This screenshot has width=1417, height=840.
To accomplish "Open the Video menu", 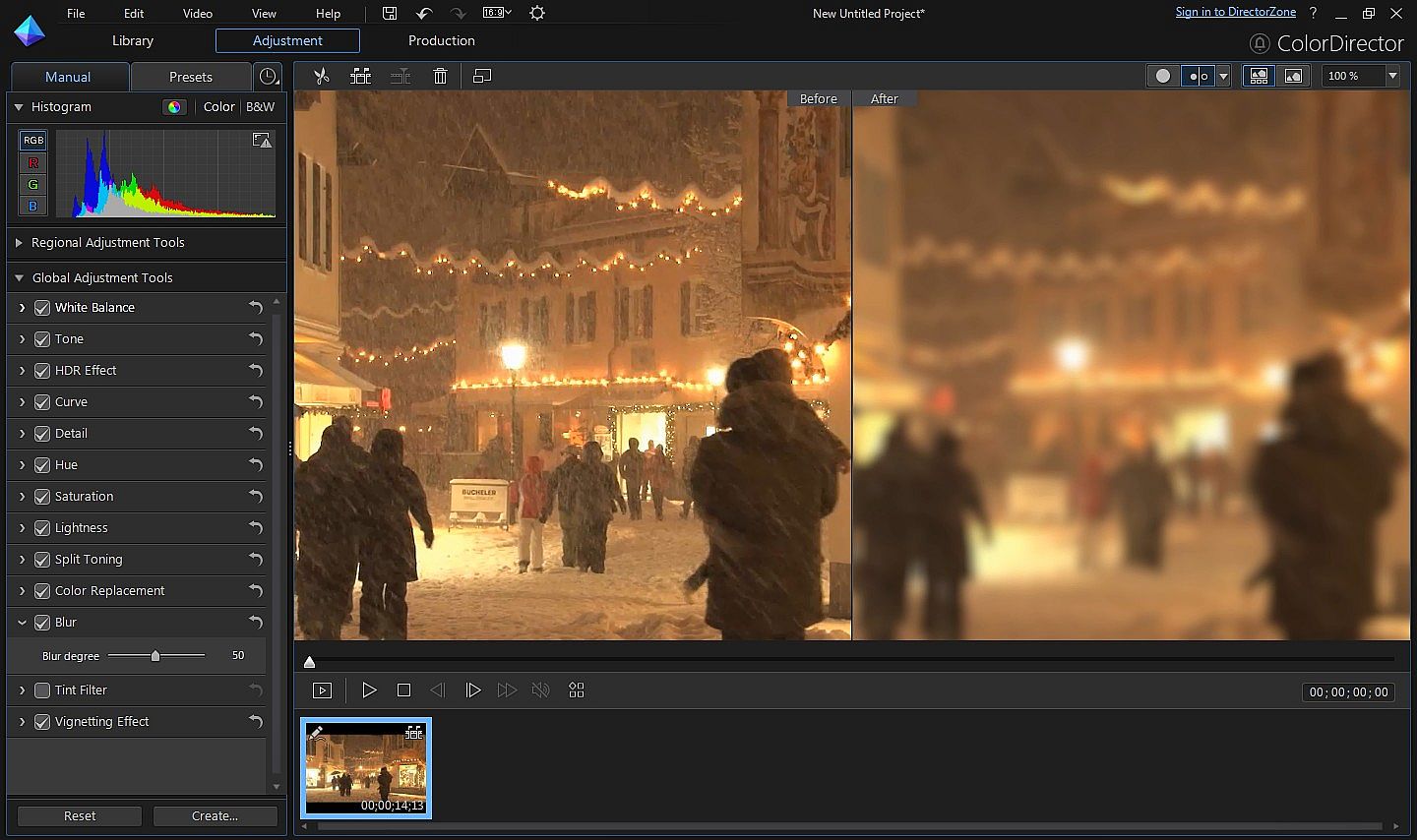I will coord(197,13).
